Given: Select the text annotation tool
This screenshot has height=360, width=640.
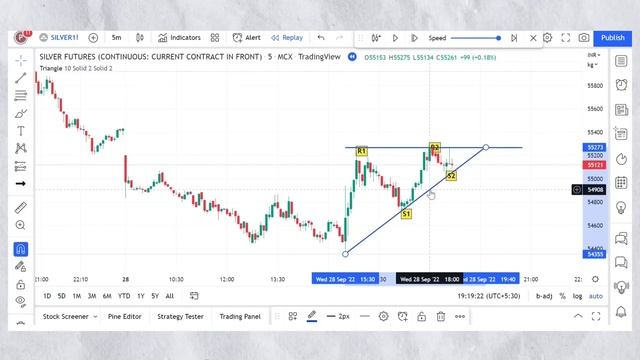Looking at the screenshot, I should coord(21,131).
